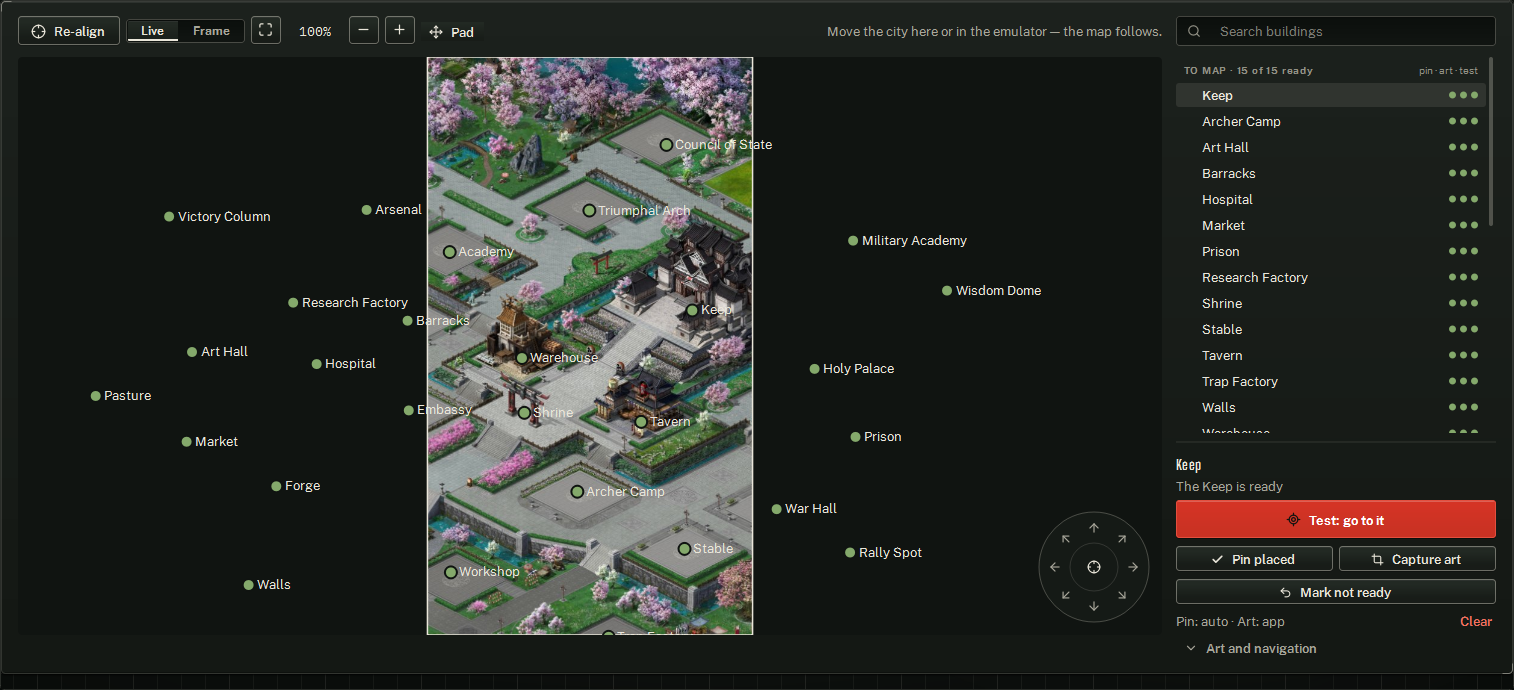This screenshot has height=690, width=1514.
Task: Click the Capture art button
Action: coord(1417,559)
